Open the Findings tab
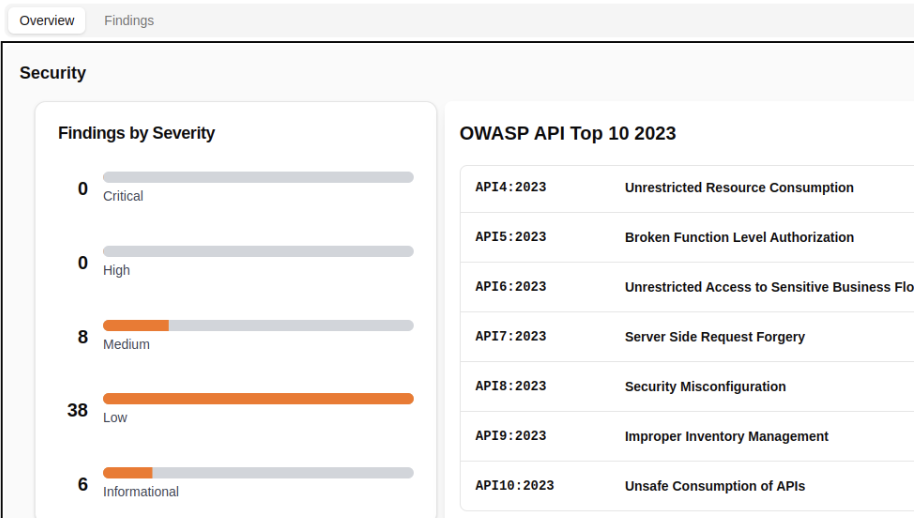924x518 pixels. coord(129,20)
